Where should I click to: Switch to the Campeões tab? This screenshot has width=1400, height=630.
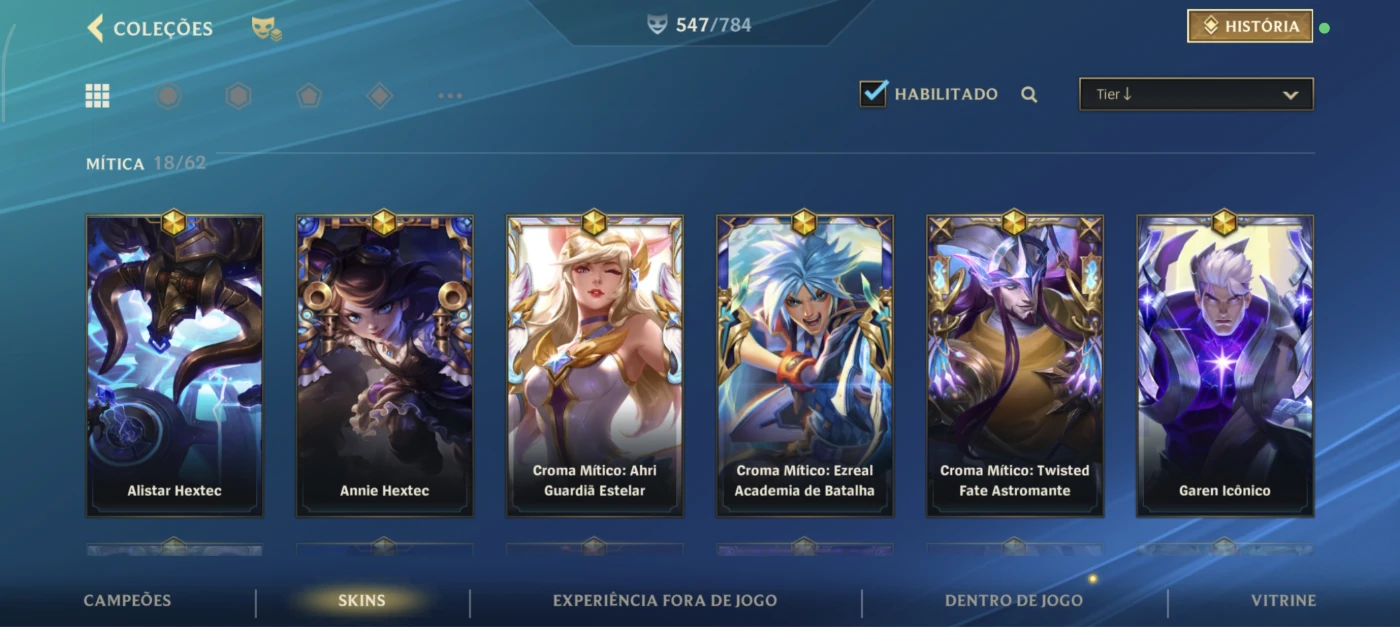[x=127, y=601]
